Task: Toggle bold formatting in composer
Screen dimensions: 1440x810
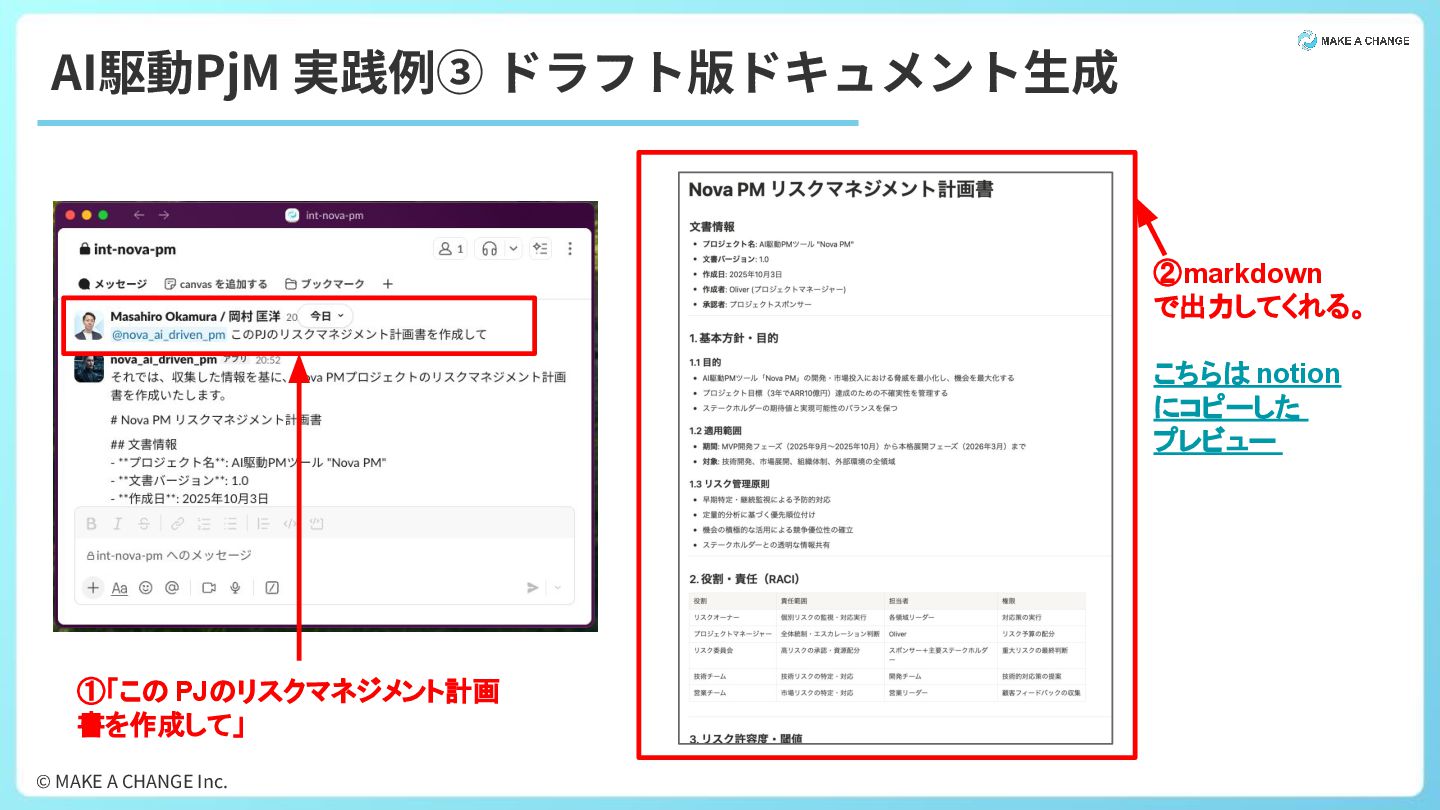Action: pyautogui.click(x=91, y=523)
